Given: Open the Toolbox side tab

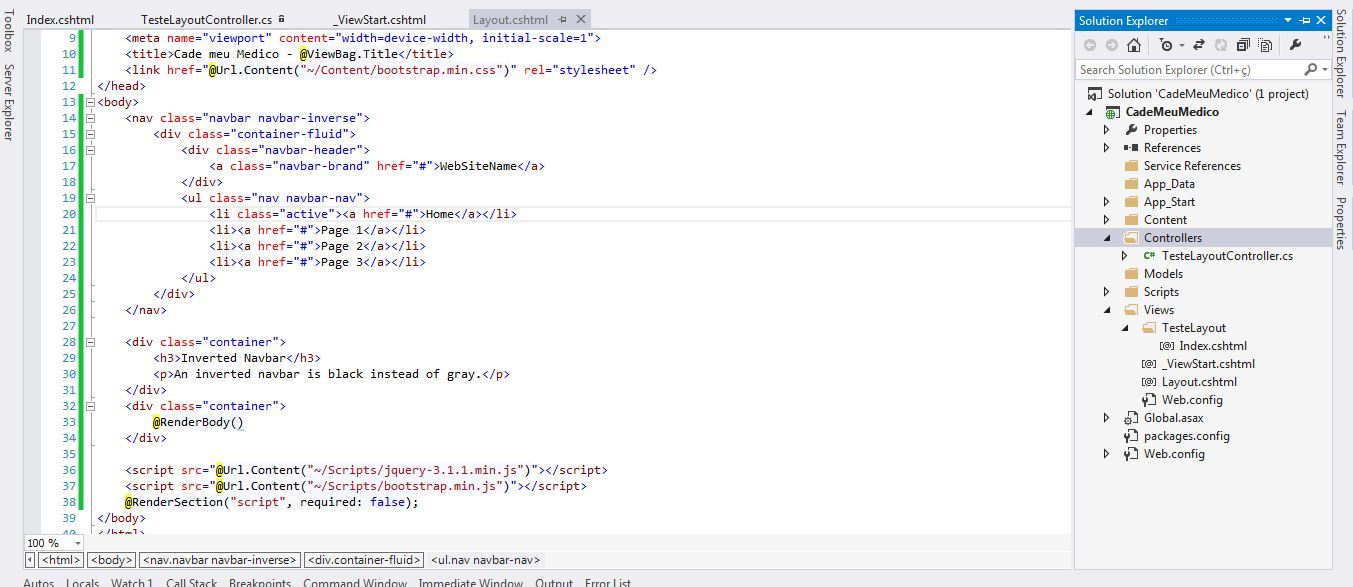Looking at the screenshot, I should pyautogui.click(x=9, y=30).
